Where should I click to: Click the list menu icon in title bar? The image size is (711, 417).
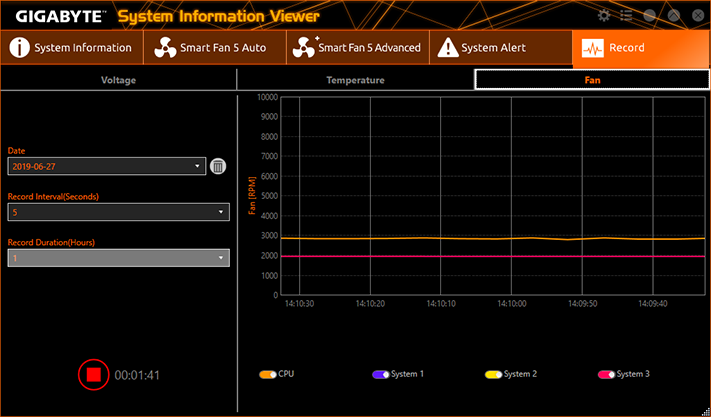pyautogui.click(x=626, y=15)
